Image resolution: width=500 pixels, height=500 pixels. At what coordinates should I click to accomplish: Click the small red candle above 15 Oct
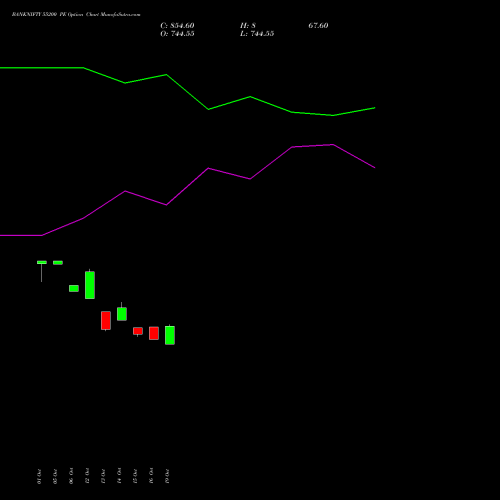[138, 331]
